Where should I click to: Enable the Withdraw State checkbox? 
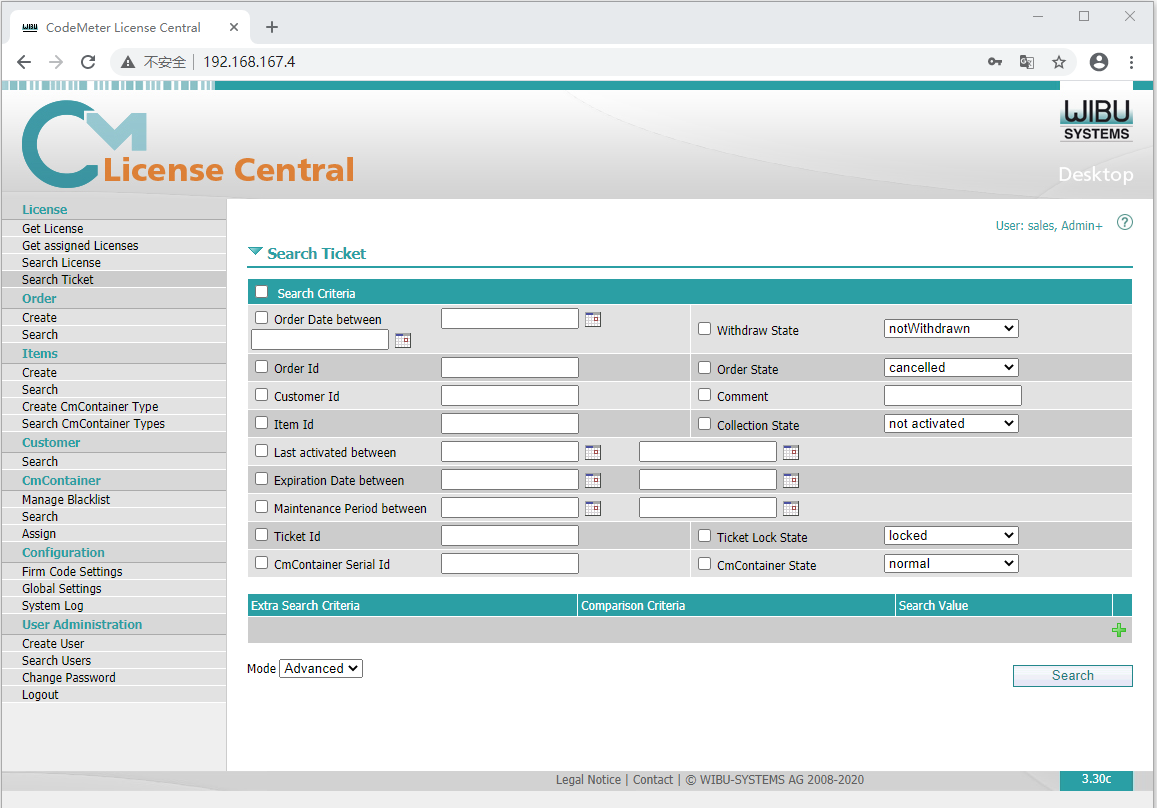tap(705, 329)
